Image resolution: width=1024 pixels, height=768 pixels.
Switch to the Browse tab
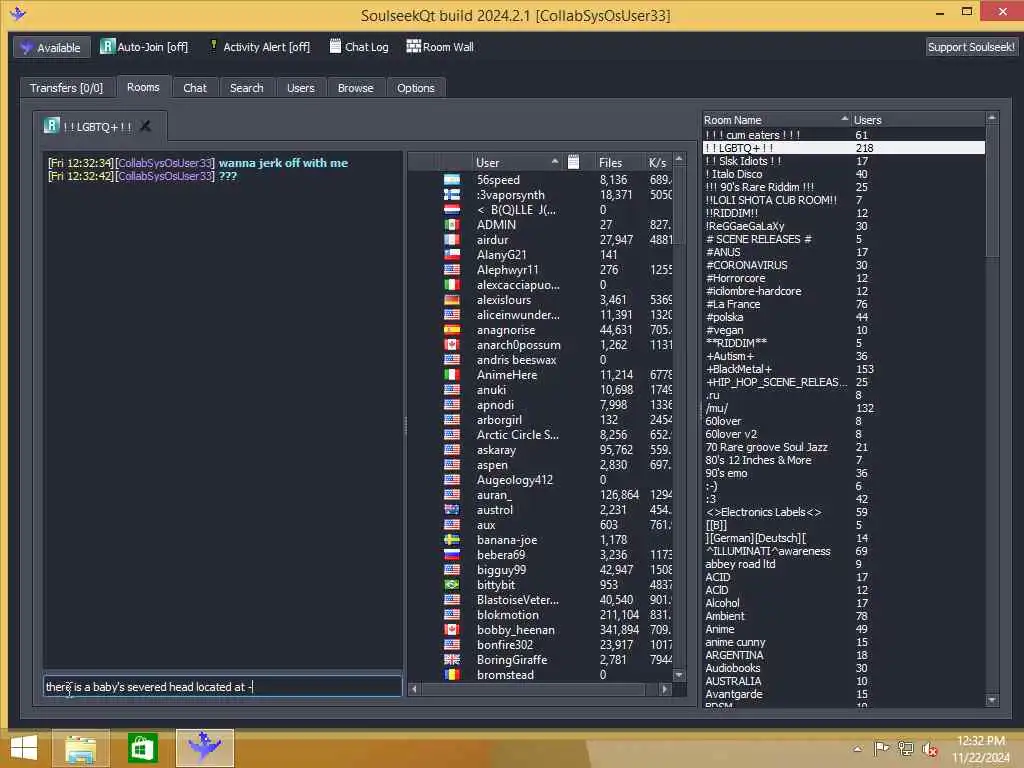pos(355,88)
